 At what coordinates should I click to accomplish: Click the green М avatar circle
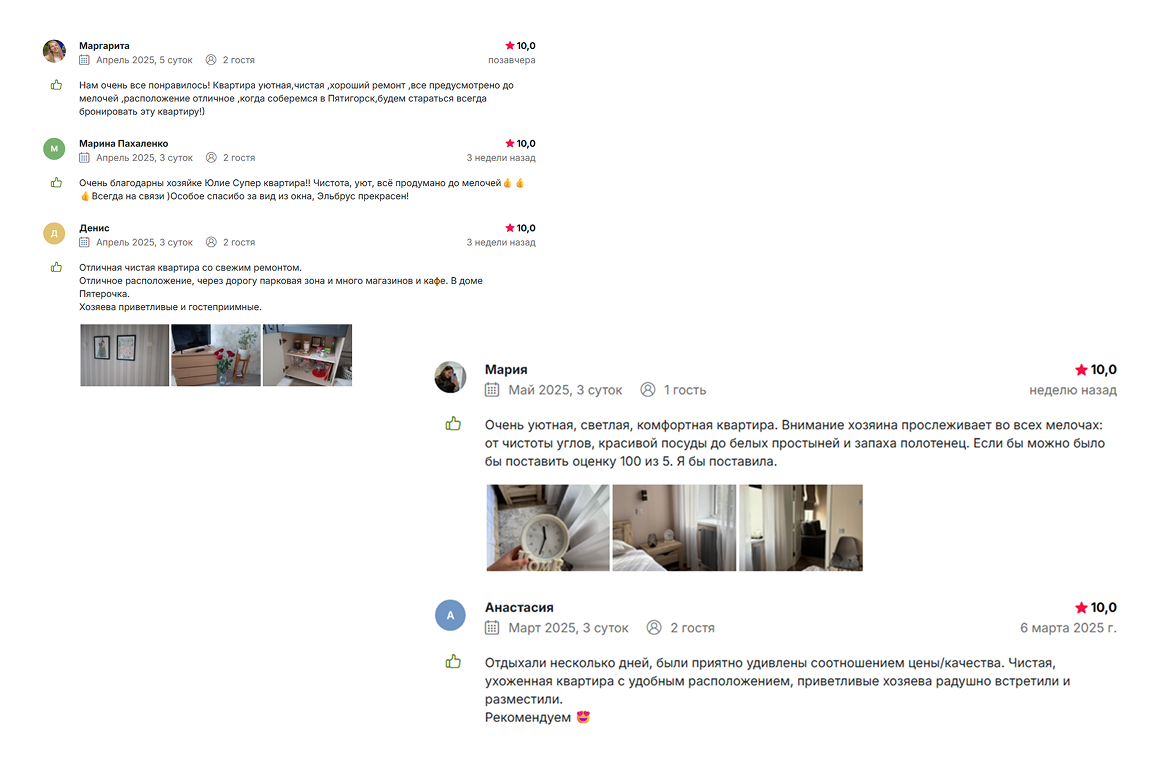click(54, 149)
